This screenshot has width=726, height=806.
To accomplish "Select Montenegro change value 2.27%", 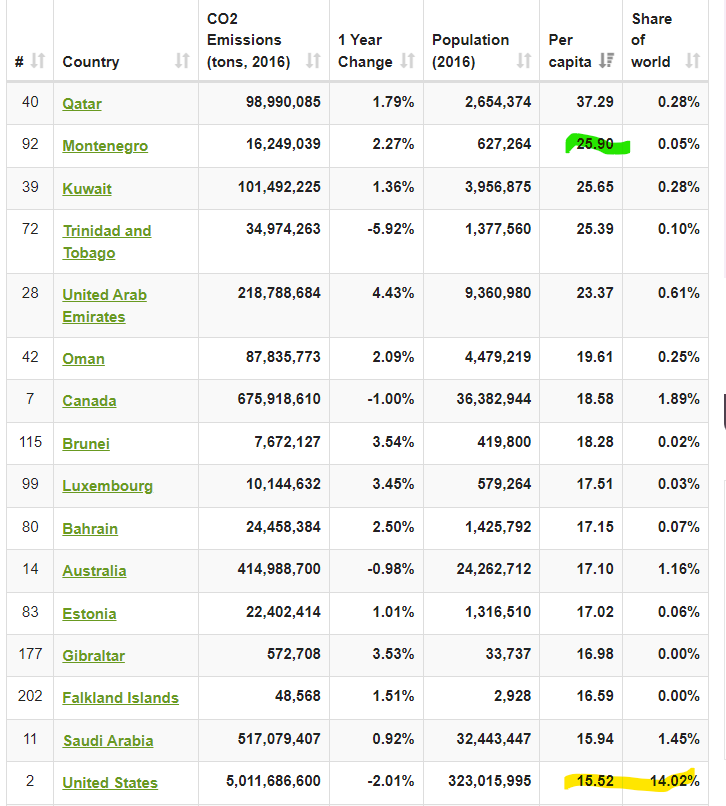I will [x=393, y=144].
